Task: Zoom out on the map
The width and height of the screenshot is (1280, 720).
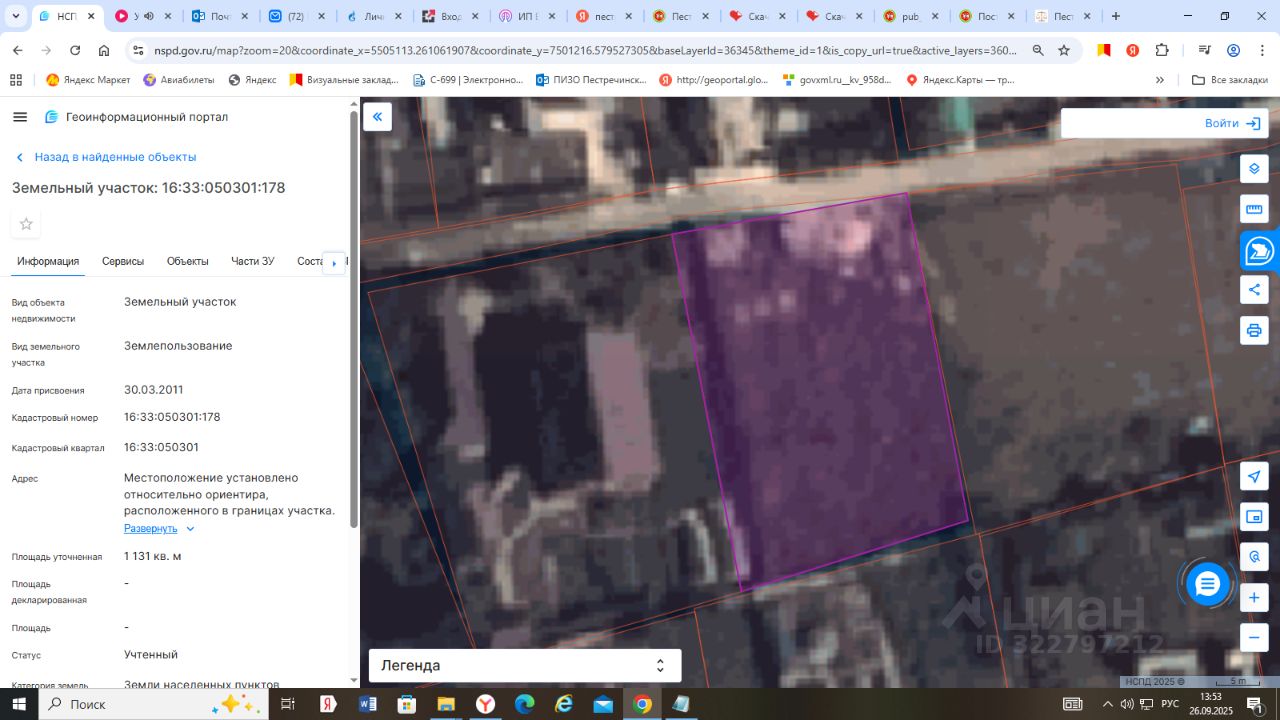Action: click(x=1254, y=637)
